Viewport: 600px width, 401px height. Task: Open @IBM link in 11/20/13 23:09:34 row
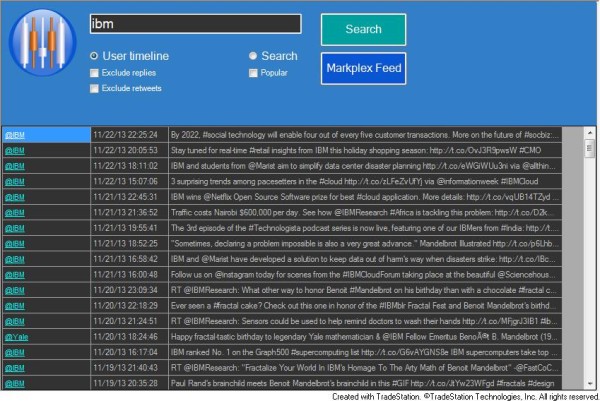coord(15,290)
